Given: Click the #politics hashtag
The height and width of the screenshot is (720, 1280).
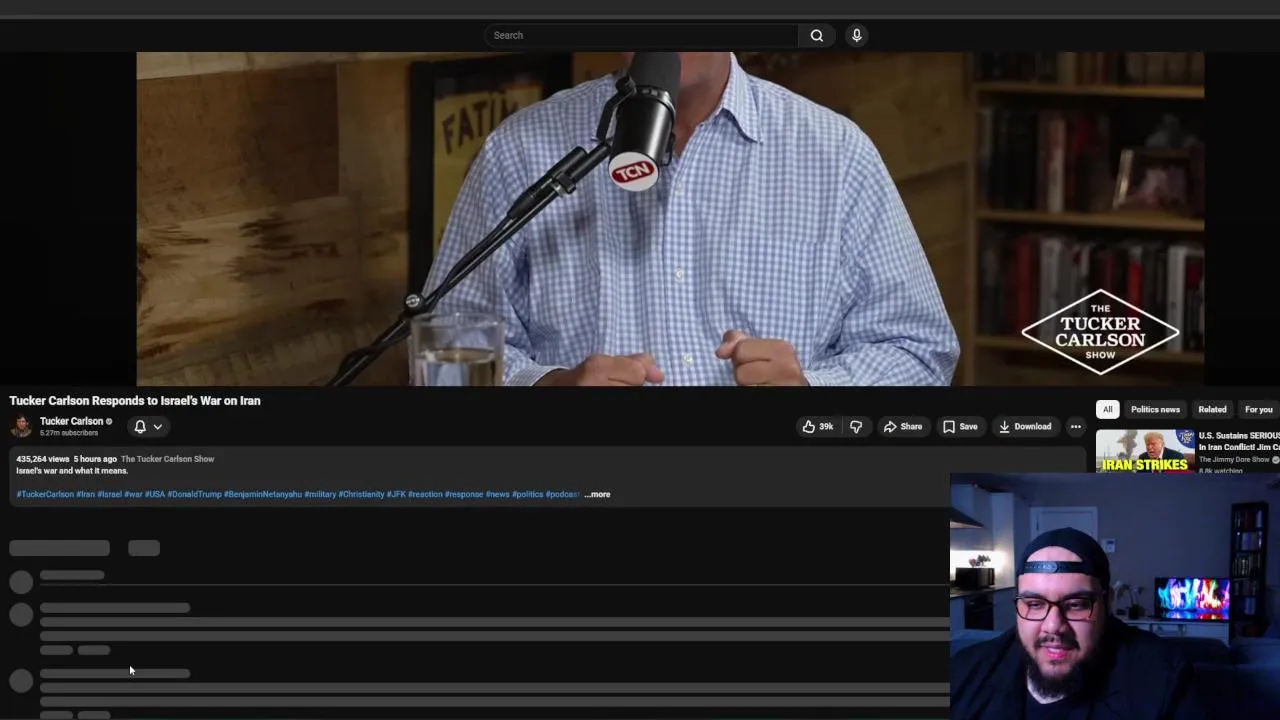Looking at the screenshot, I should [x=528, y=494].
